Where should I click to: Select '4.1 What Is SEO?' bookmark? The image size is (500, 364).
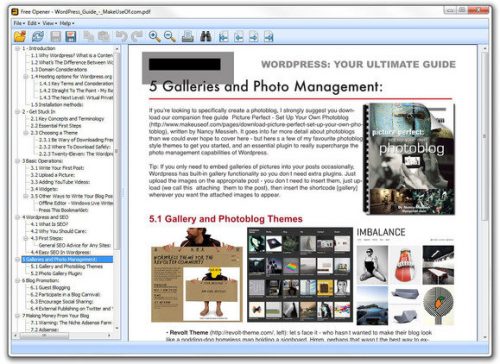(49, 224)
